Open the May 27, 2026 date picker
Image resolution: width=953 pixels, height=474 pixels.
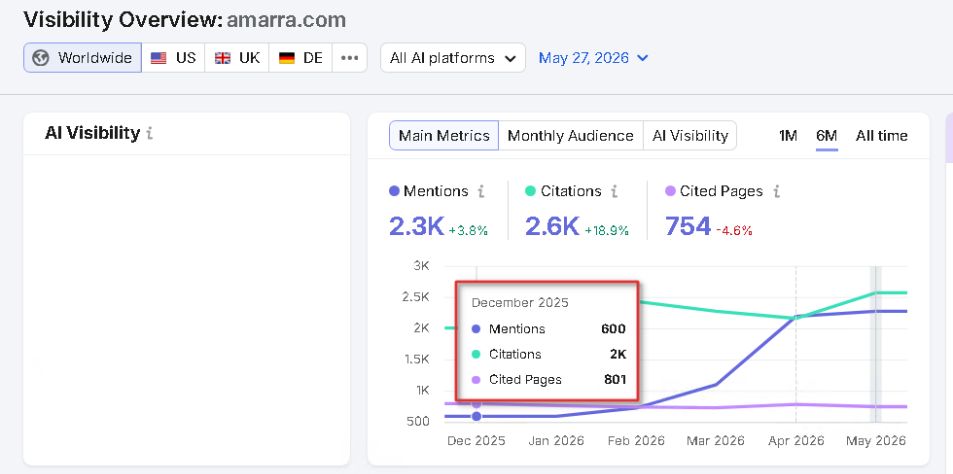593,58
